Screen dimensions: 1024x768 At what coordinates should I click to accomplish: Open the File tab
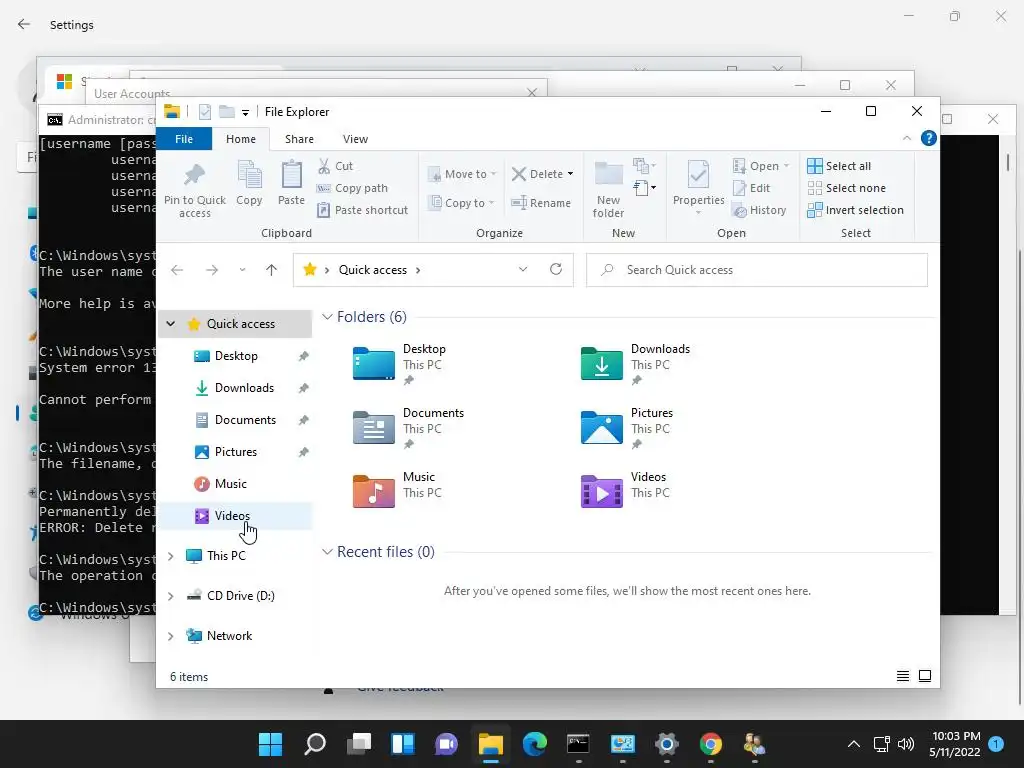pos(184,138)
